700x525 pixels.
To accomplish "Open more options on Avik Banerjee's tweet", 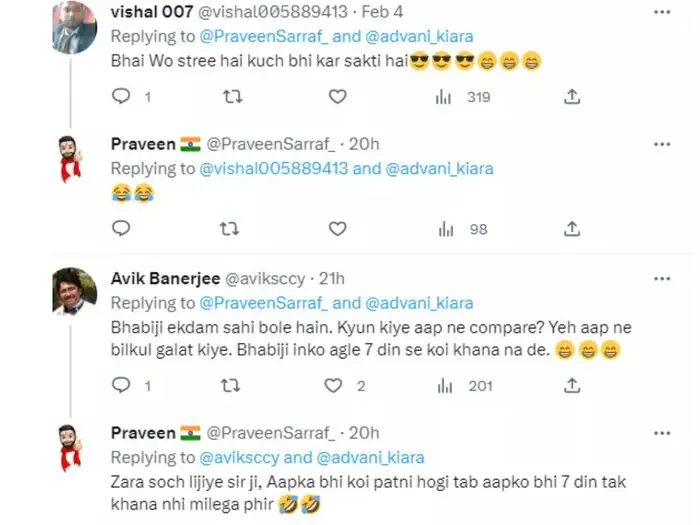I will 662,277.
